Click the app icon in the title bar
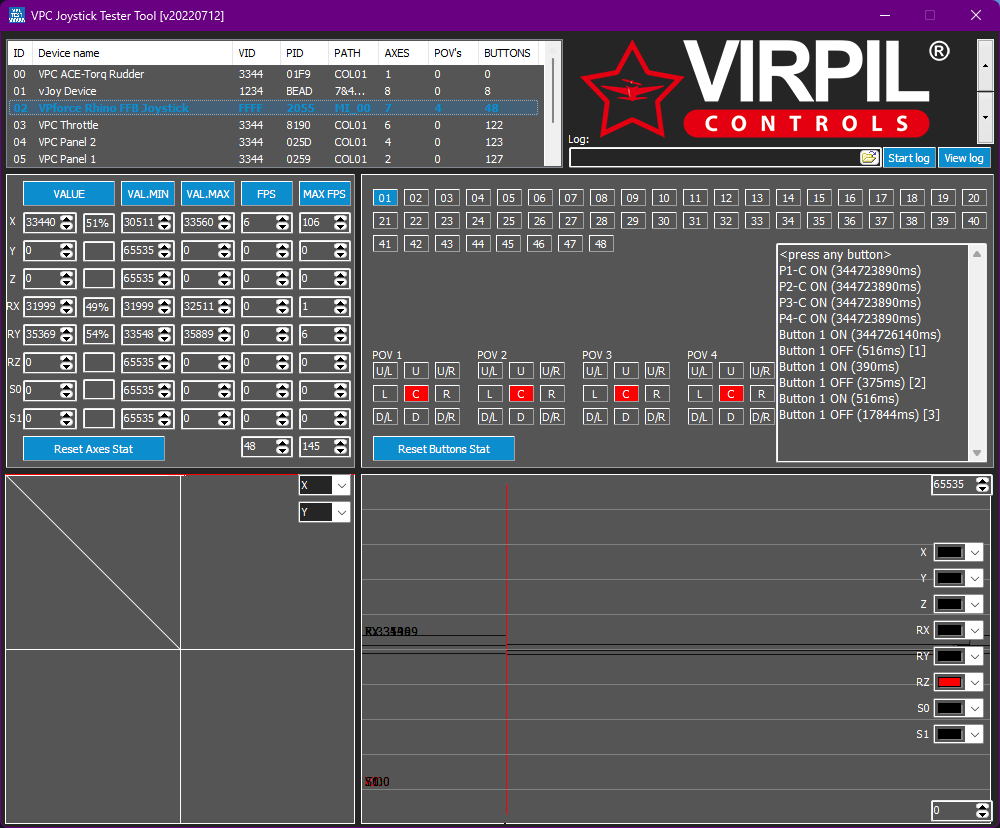The height and width of the screenshot is (828, 1000). pos(17,15)
